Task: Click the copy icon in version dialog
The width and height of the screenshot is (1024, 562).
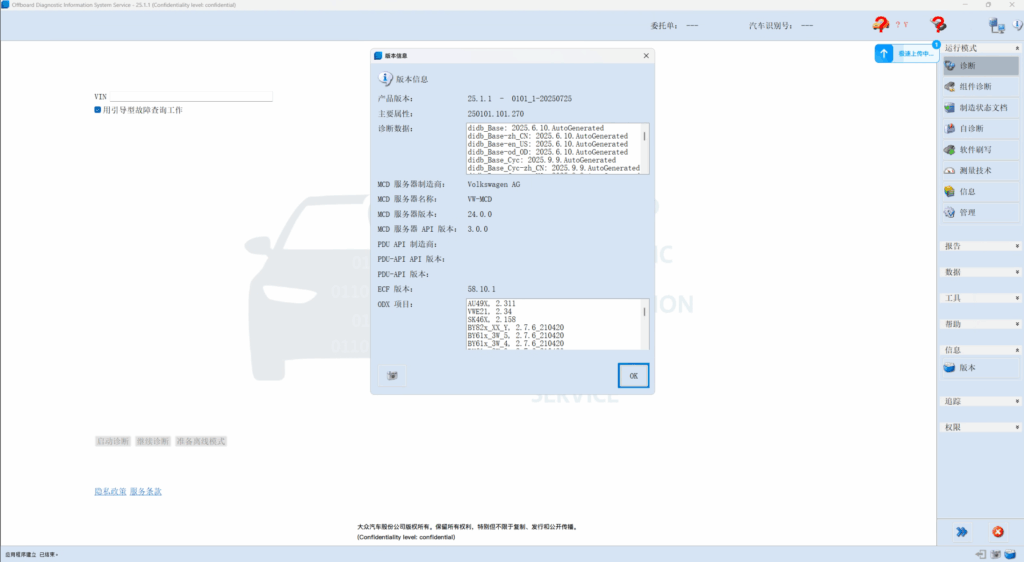Action: click(393, 376)
